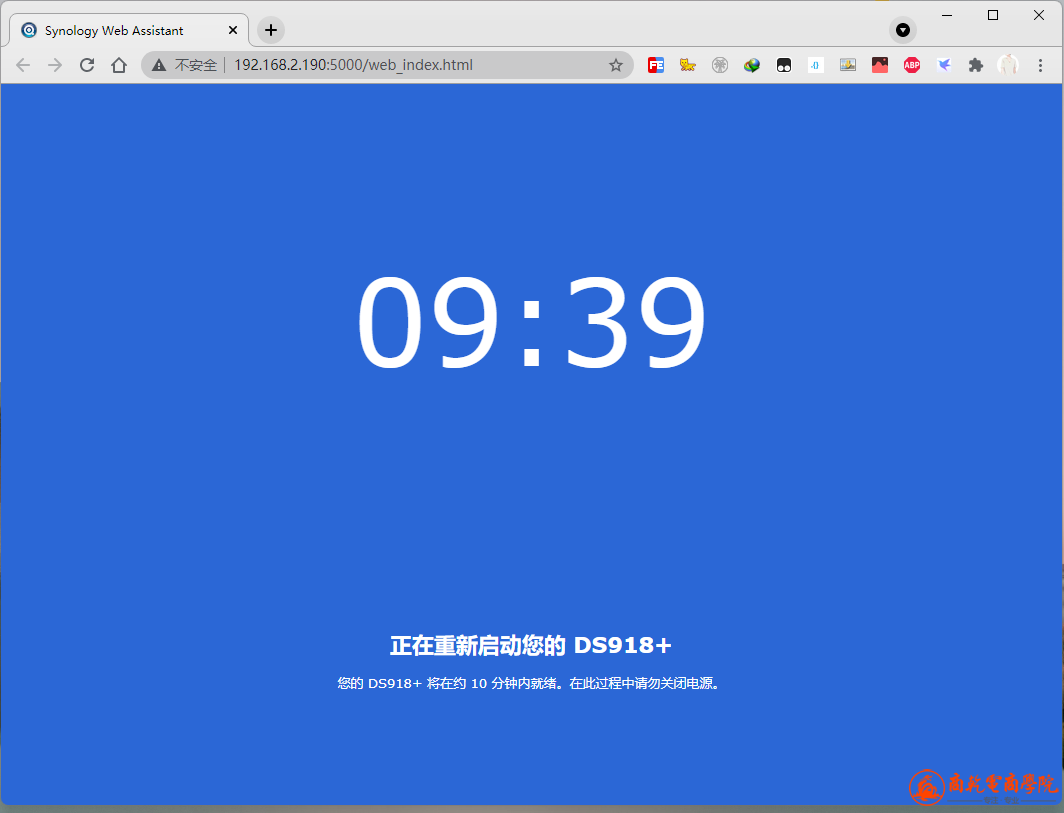Screen dimensions: 1064x813
Task: Minimize the browser window
Action: (x=947, y=15)
